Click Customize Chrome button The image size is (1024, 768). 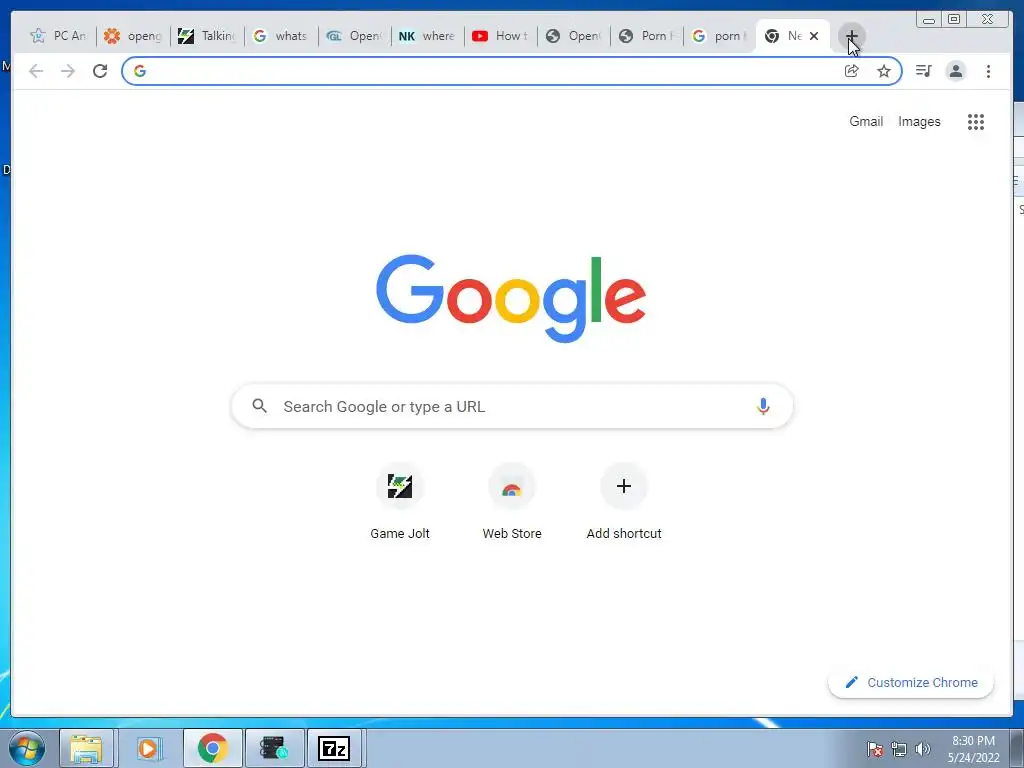911,682
